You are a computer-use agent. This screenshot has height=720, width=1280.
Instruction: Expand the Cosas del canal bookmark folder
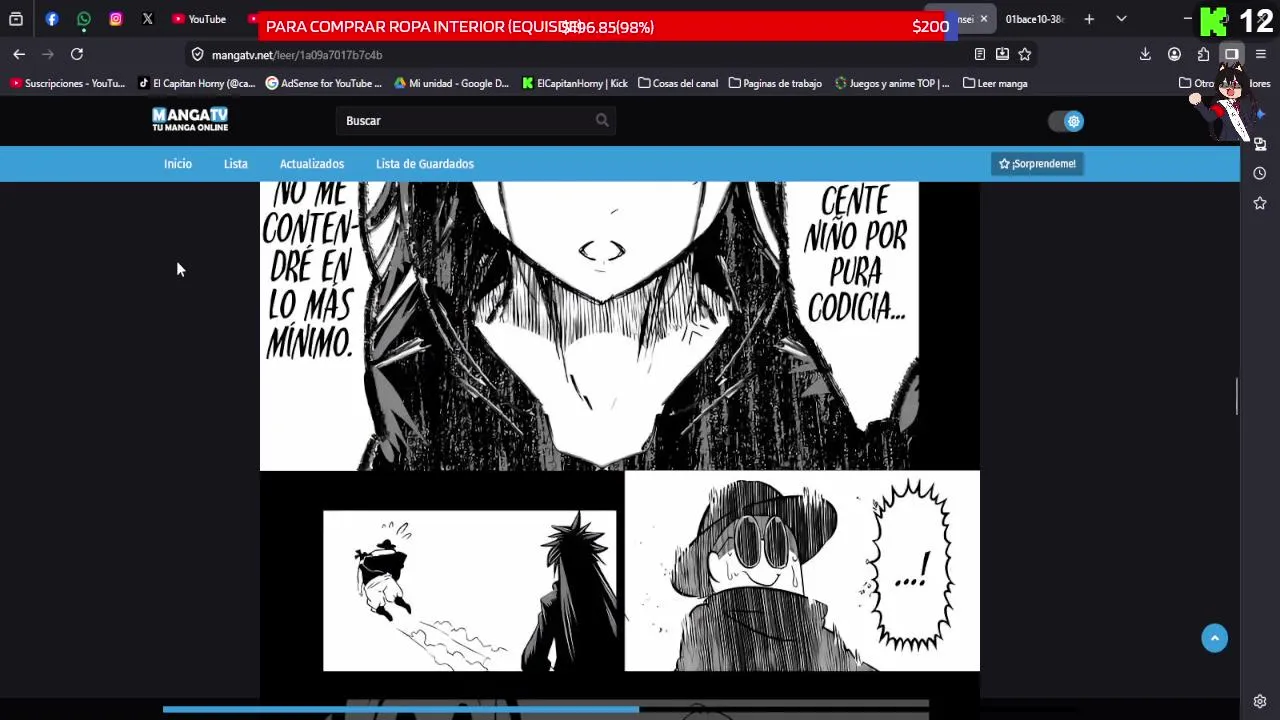pyautogui.click(x=677, y=84)
